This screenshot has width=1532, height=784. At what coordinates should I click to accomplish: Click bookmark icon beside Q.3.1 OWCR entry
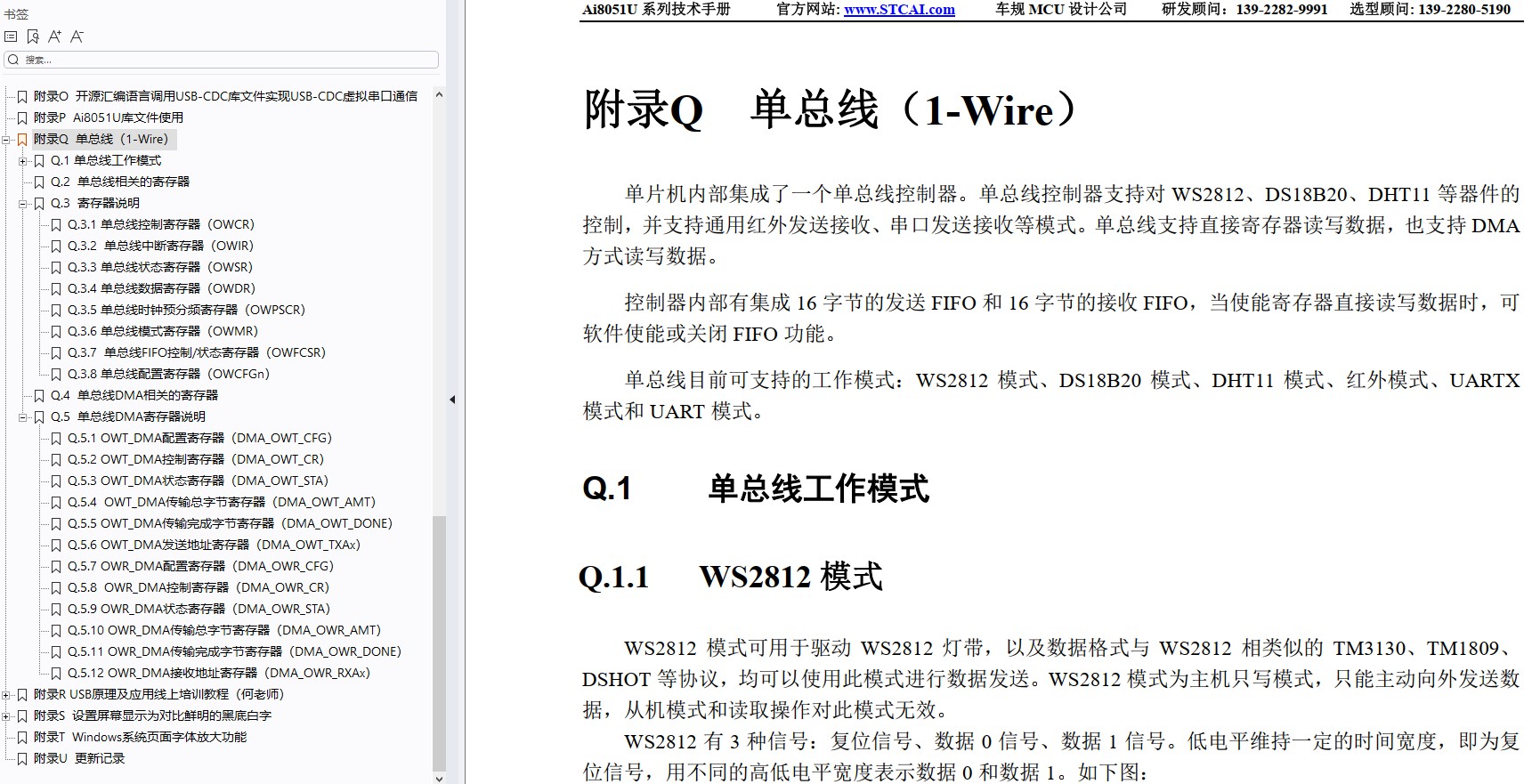(56, 224)
